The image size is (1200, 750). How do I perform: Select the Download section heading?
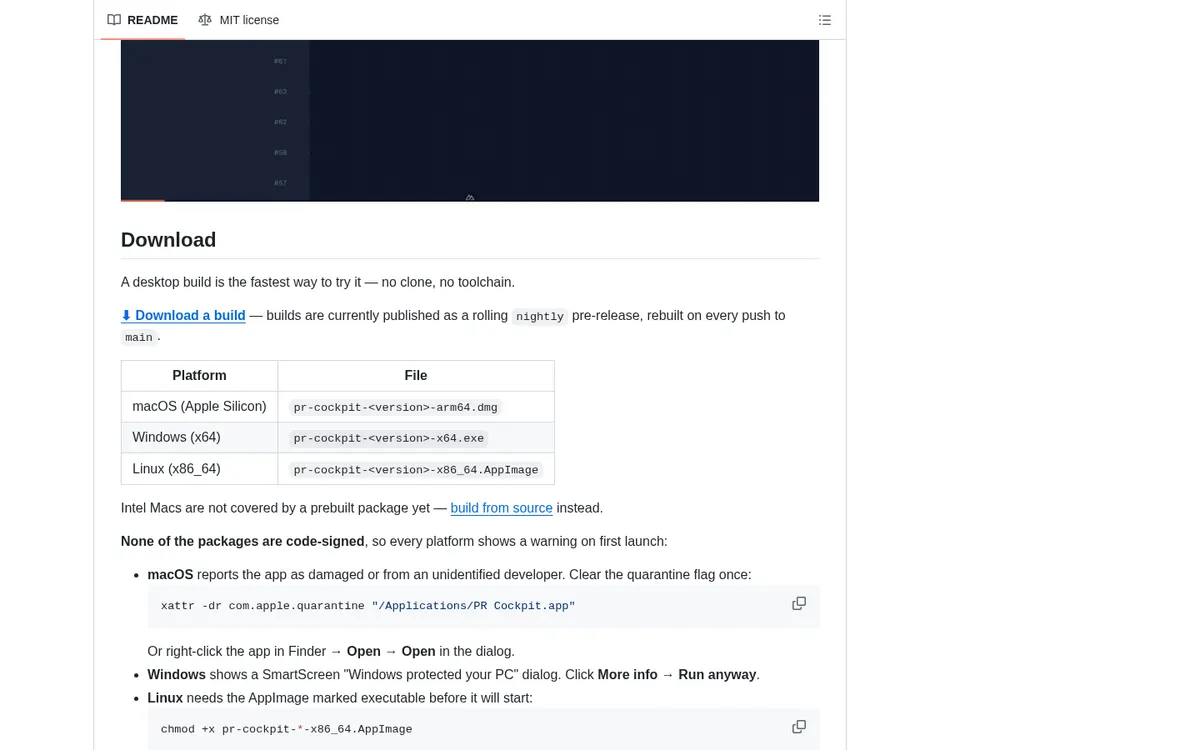click(168, 240)
